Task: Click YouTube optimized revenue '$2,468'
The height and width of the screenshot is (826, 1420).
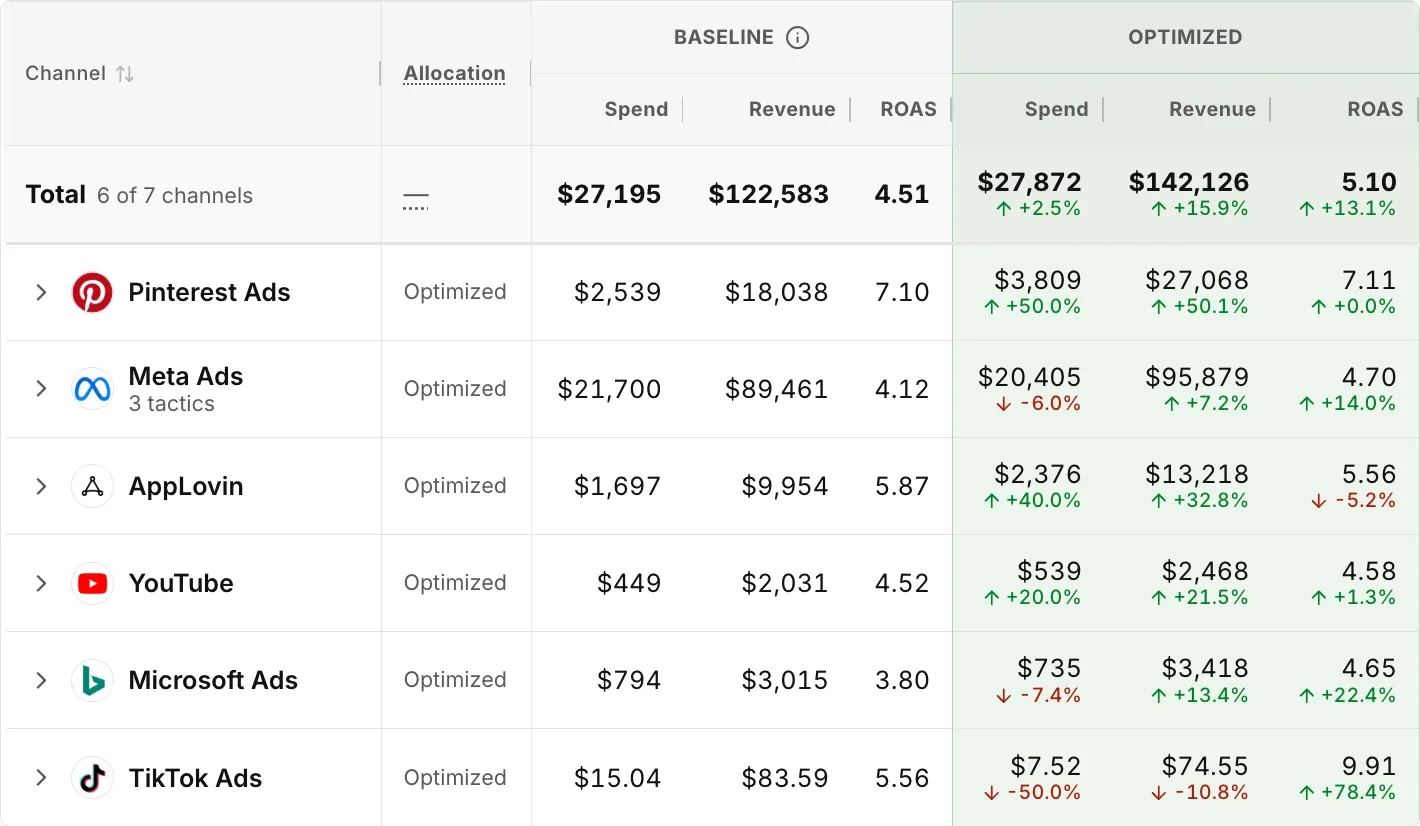Action: point(1205,572)
